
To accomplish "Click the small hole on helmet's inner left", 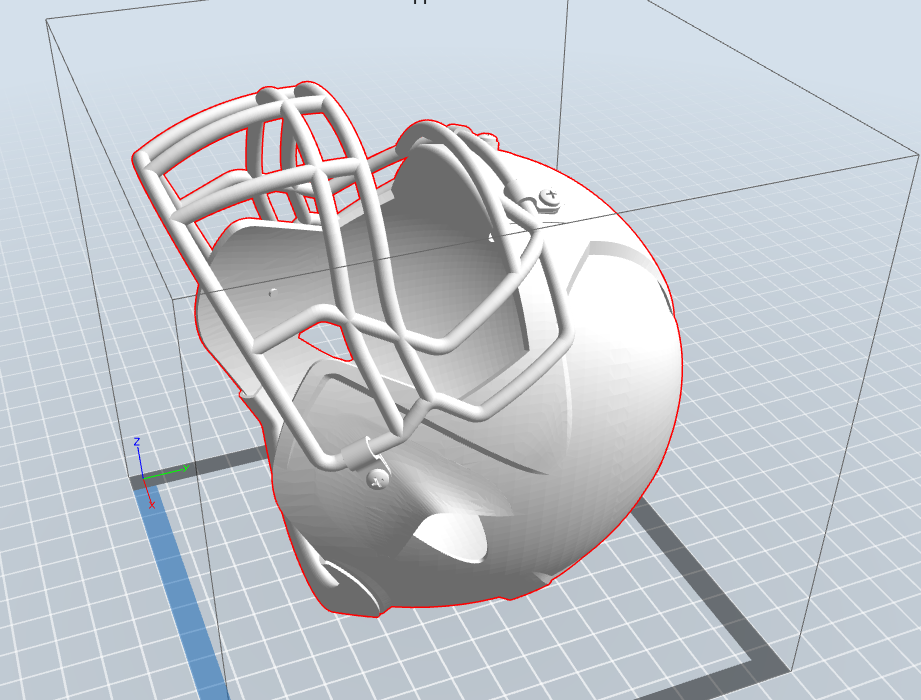I will click(272, 292).
